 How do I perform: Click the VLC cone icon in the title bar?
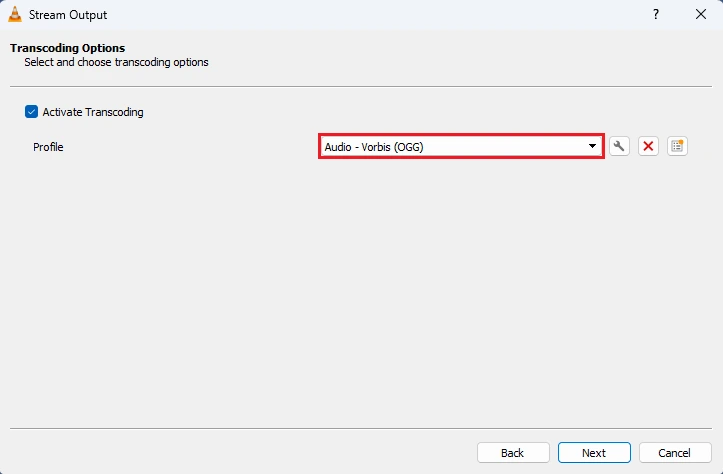tap(15, 14)
